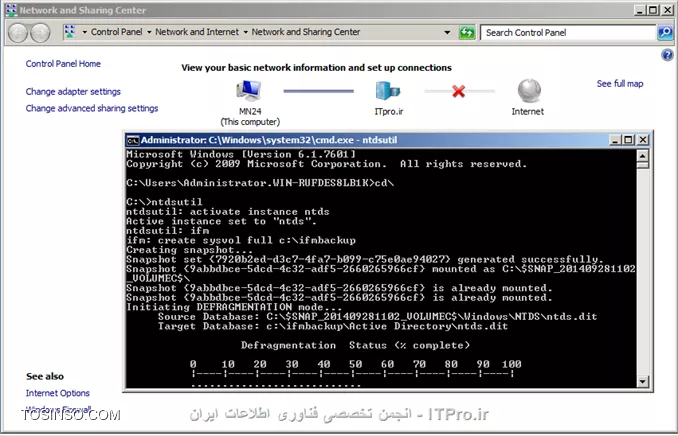
Task: Close the cmd.exe ntdsutil window
Action: tap(643, 140)
